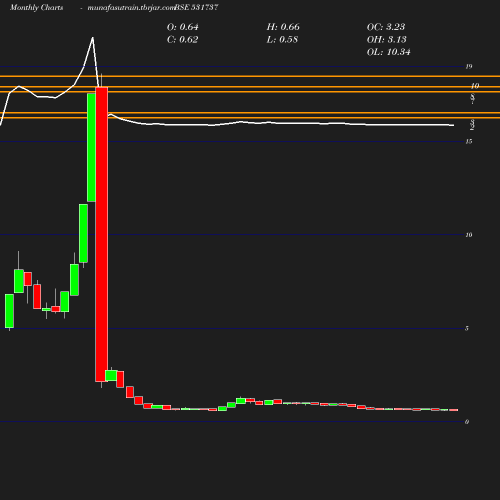The width and height of the screenshot is (500, 500).
Task: Click the munafasutra website watermark text
Action: [x=131, y=8]
